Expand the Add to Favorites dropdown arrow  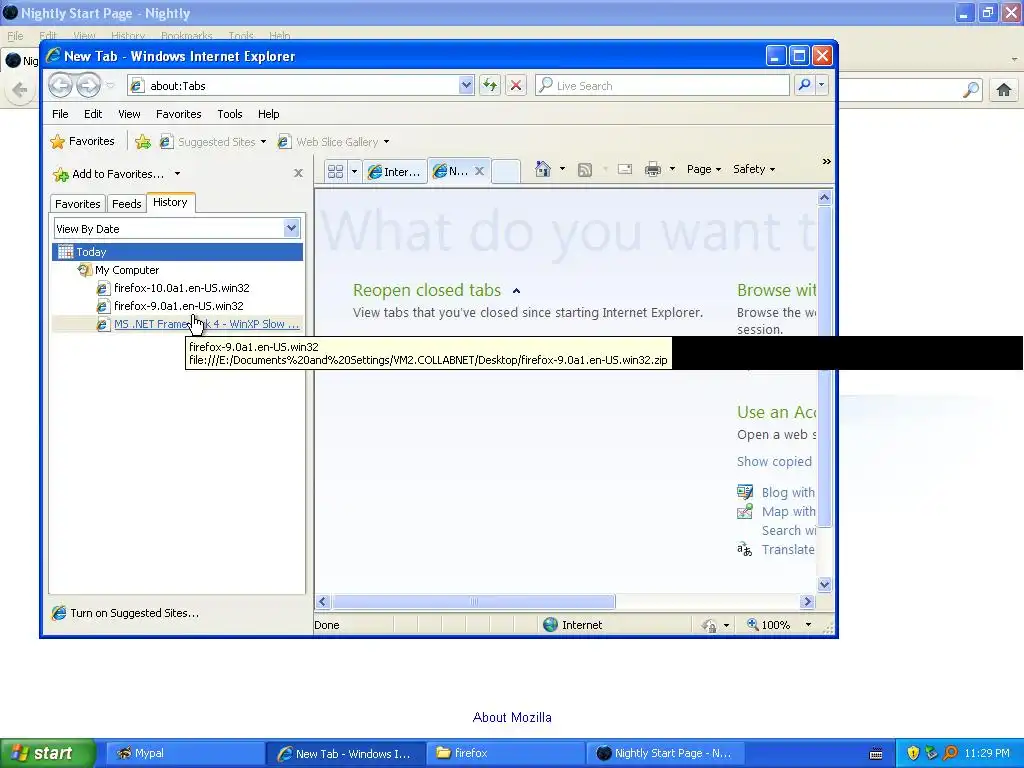click(x=177, y=174)
